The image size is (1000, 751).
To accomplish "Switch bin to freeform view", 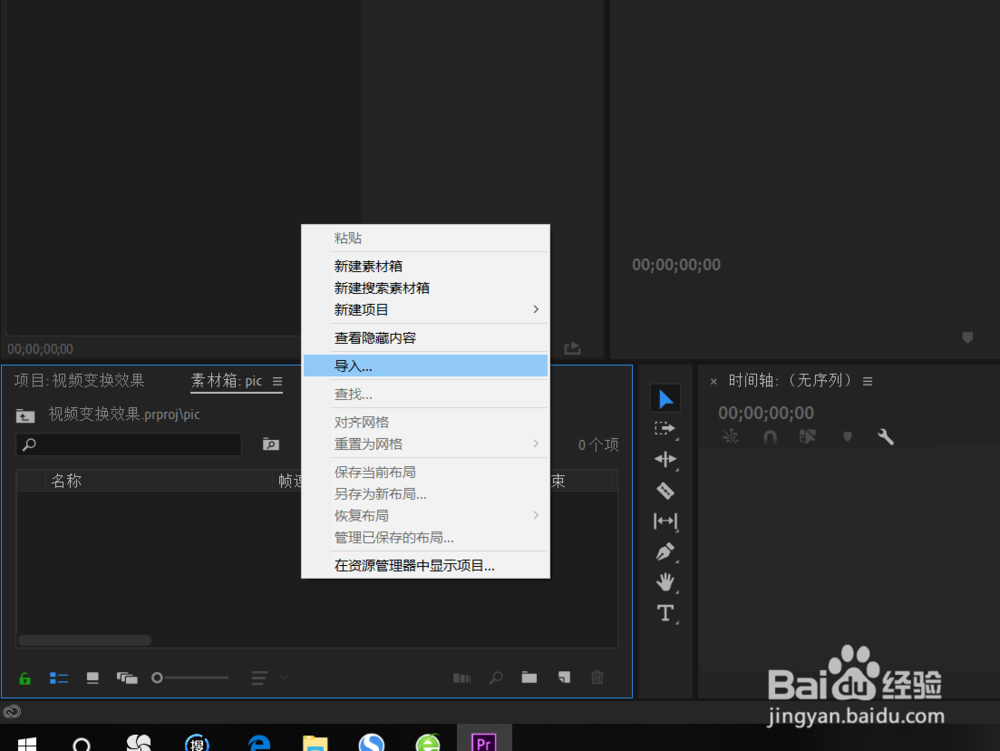I will coord(127,678).
